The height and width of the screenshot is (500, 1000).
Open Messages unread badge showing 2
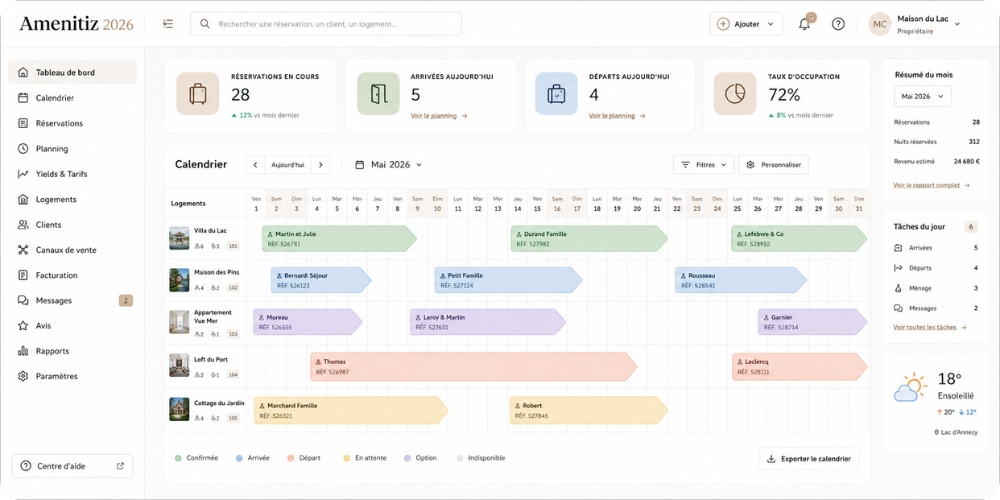point(126,300)
